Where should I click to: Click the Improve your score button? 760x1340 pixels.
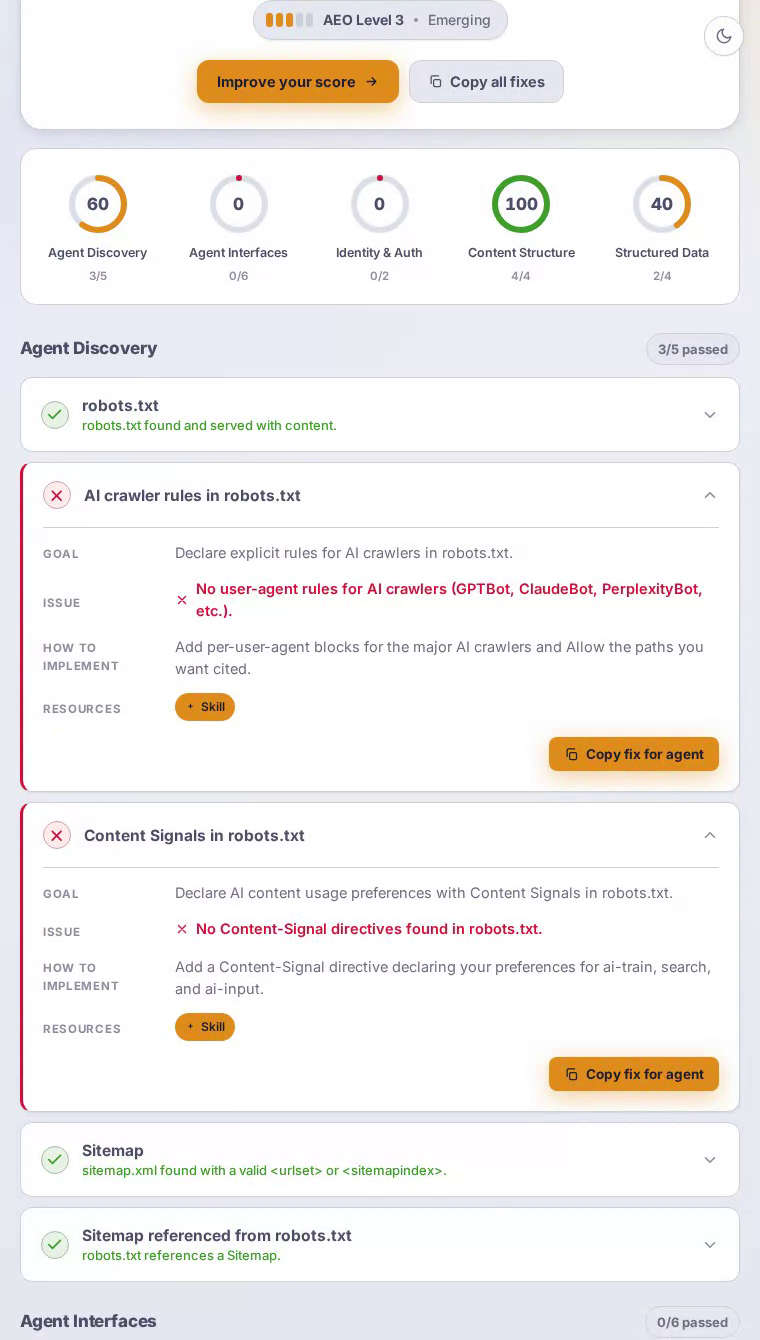point(298,81)
